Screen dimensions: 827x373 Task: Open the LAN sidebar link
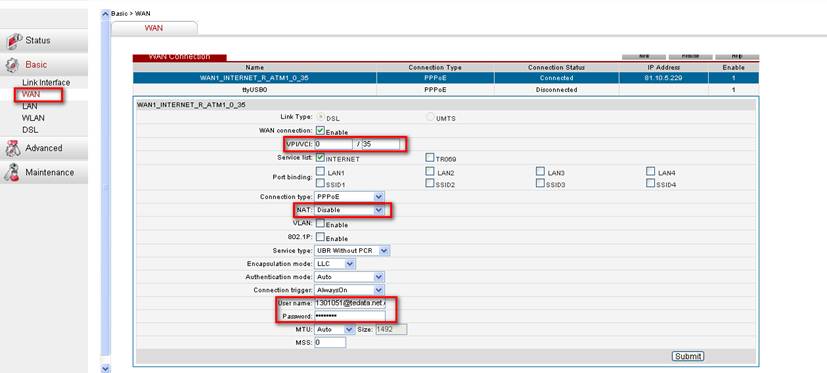(x=30, y=106)
